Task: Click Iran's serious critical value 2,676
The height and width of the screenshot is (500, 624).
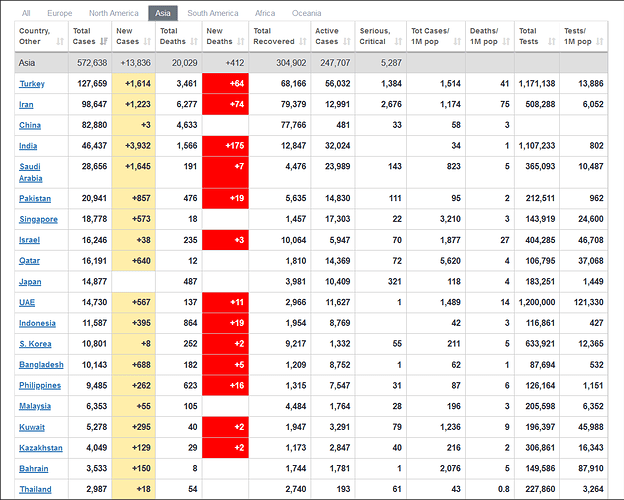Action: 391,104
